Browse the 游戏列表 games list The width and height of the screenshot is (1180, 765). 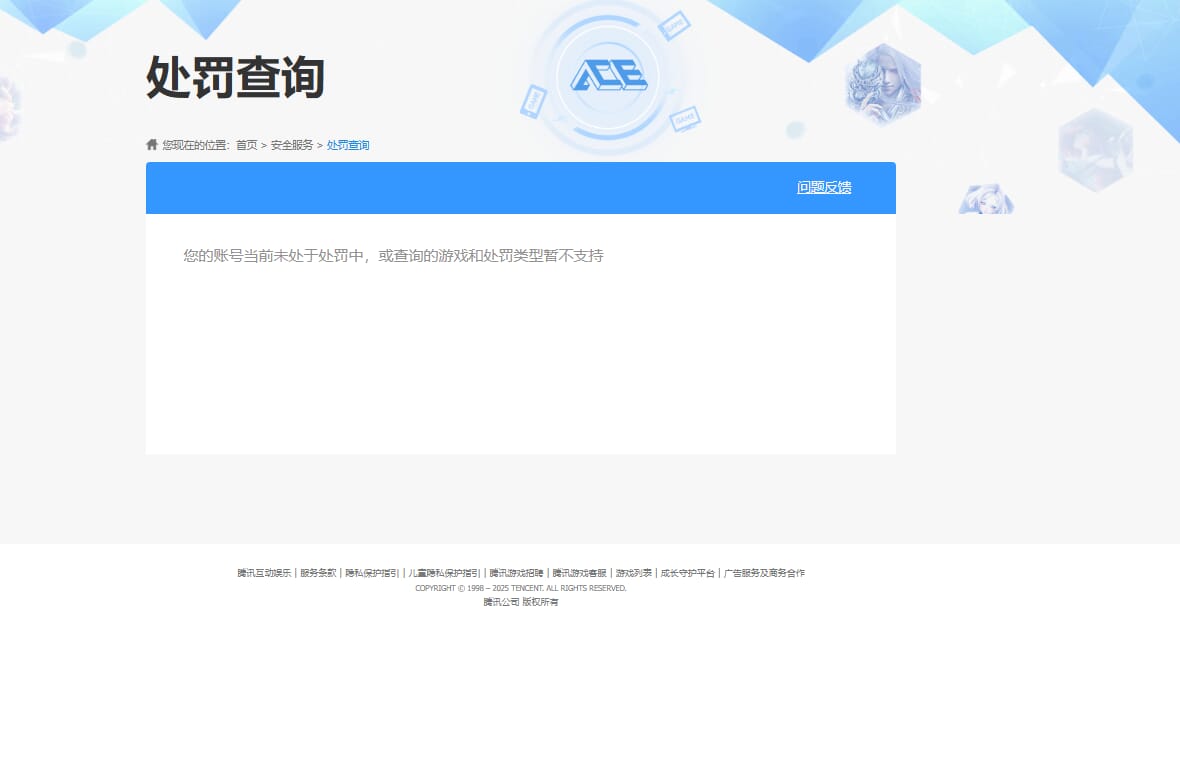coord(633,572)
